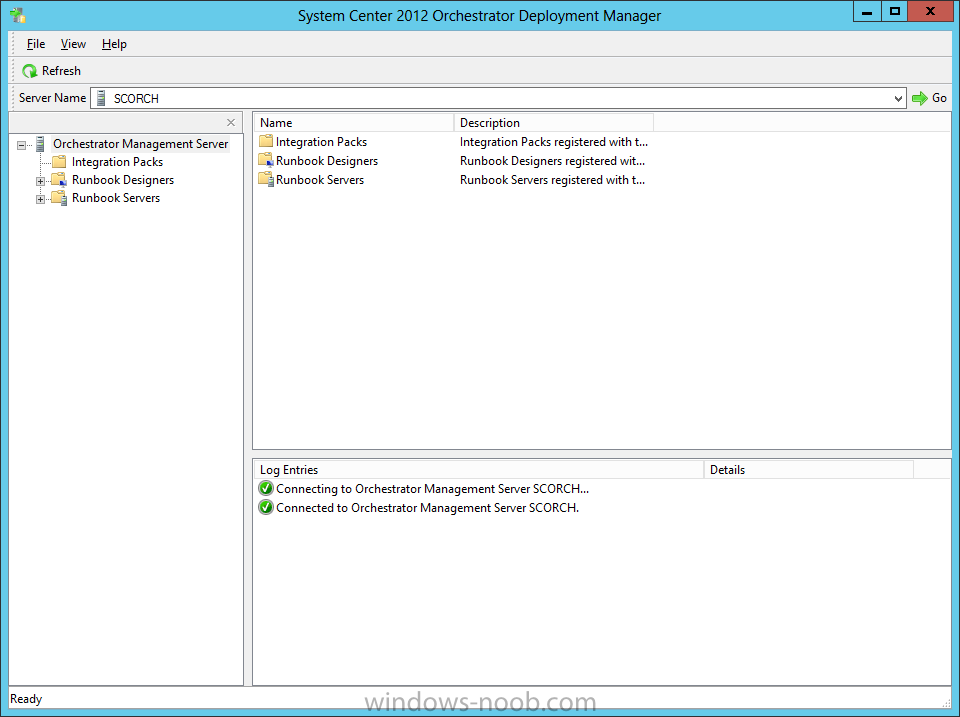Click Runbook Servers folder icon in list
The width and height of the screenshot is (960, 717).
[x=266, y=179]
